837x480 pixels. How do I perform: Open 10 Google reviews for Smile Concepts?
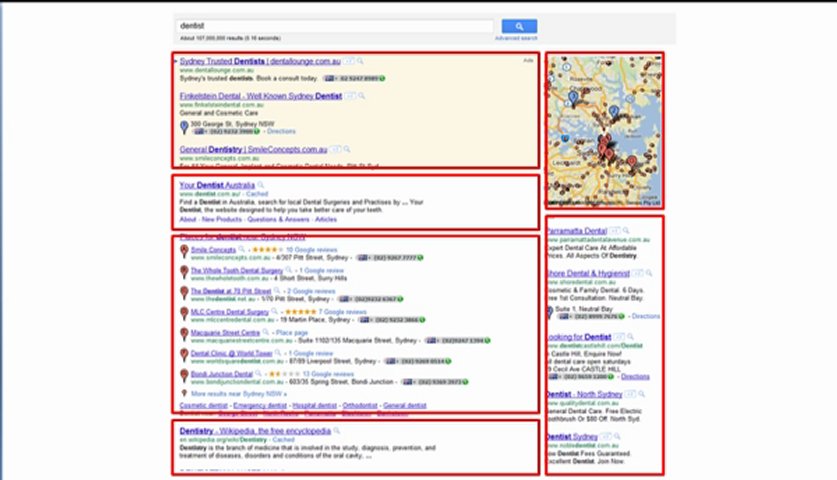[x=300, y=249]
